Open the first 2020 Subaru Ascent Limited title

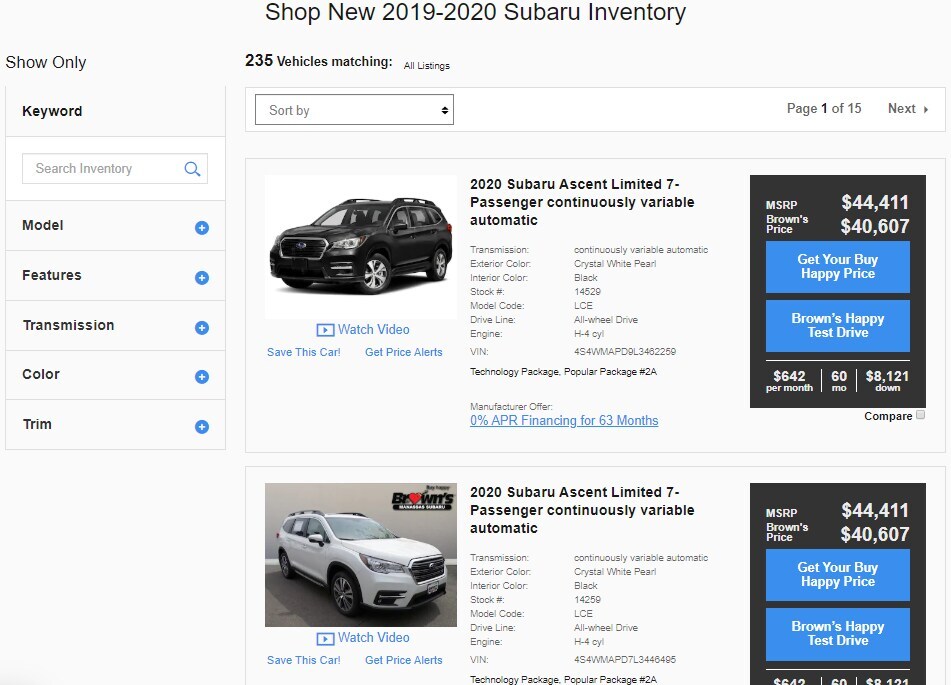pos(582,202)
